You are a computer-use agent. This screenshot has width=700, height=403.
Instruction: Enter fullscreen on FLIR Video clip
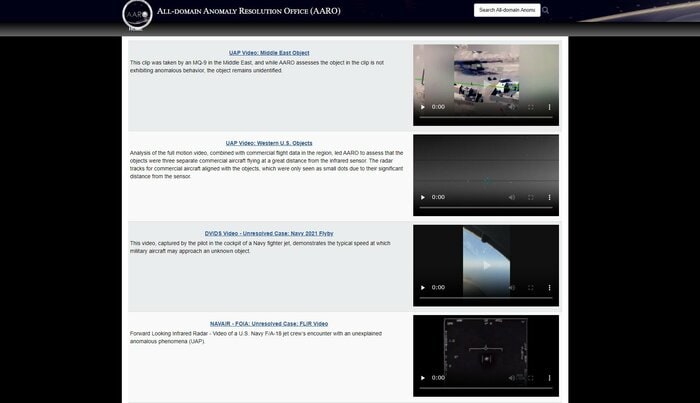(530, 378)
